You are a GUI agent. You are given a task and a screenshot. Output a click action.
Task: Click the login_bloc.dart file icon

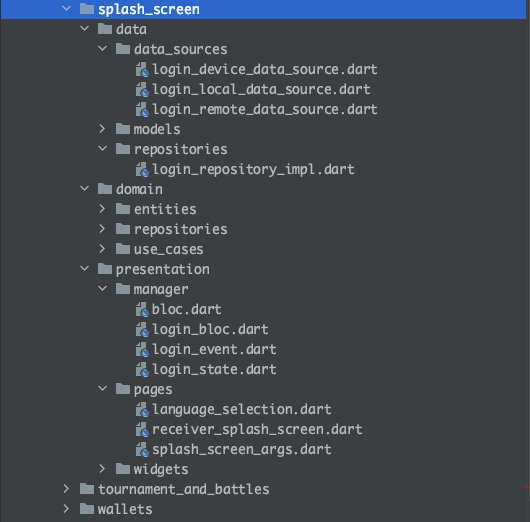[142, 329]
